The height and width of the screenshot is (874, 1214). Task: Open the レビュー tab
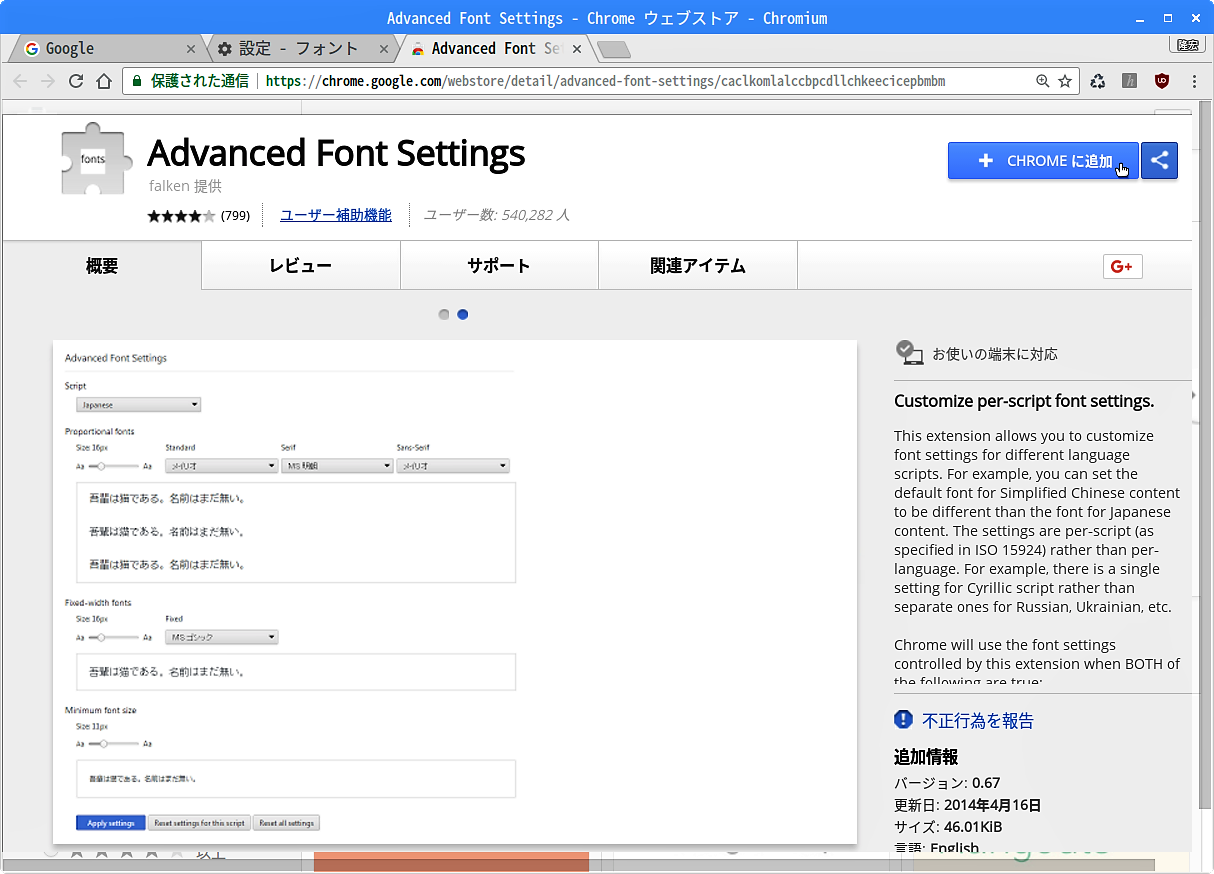point(300,266)
